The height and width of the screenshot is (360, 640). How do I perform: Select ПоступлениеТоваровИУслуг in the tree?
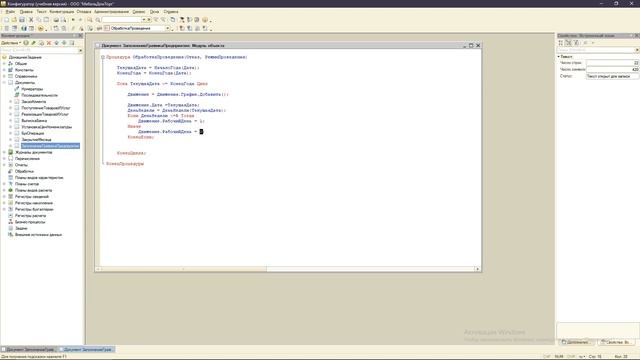(x=46, y=108)
